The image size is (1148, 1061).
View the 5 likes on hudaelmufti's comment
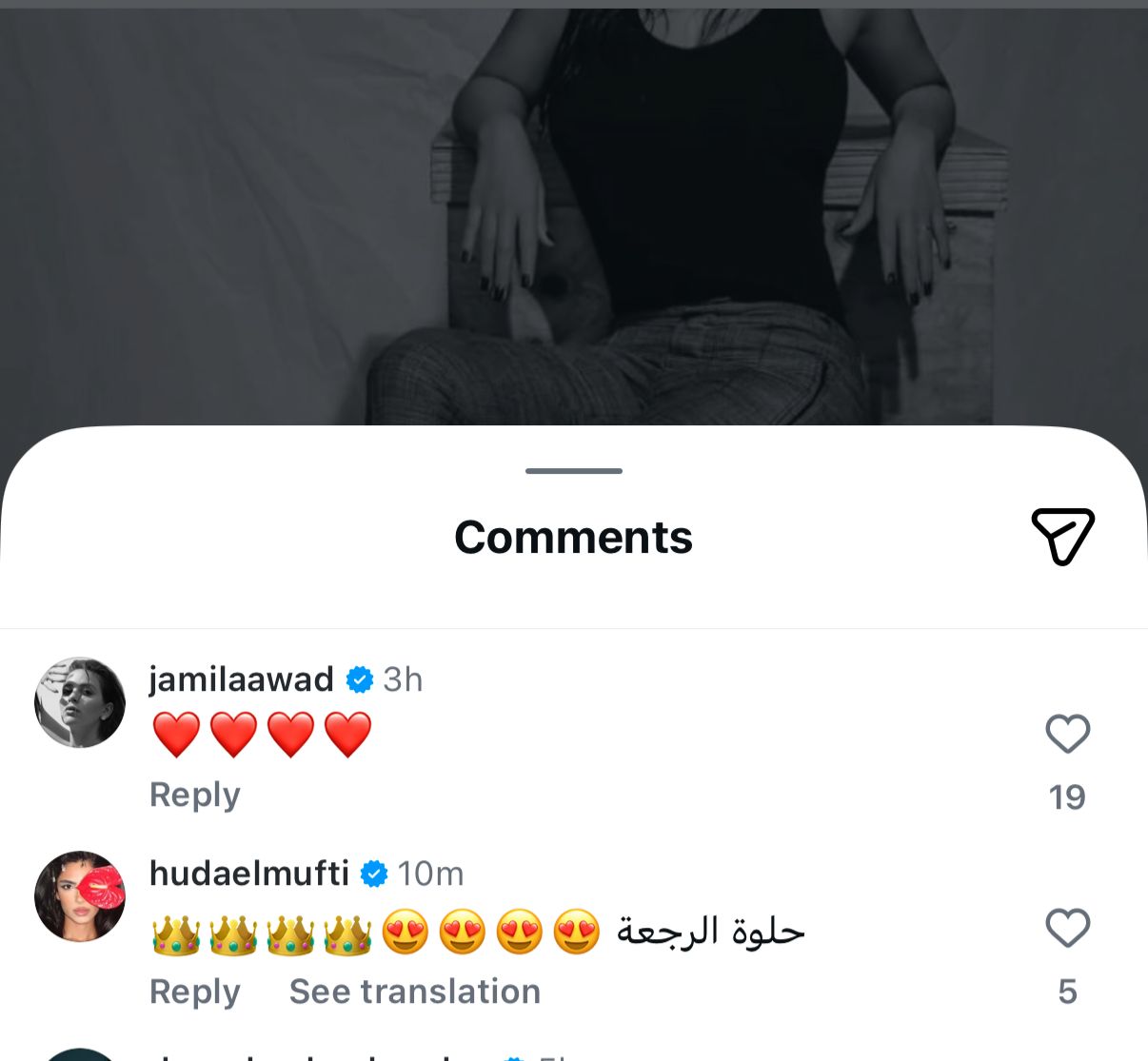tap(1068, 990)
